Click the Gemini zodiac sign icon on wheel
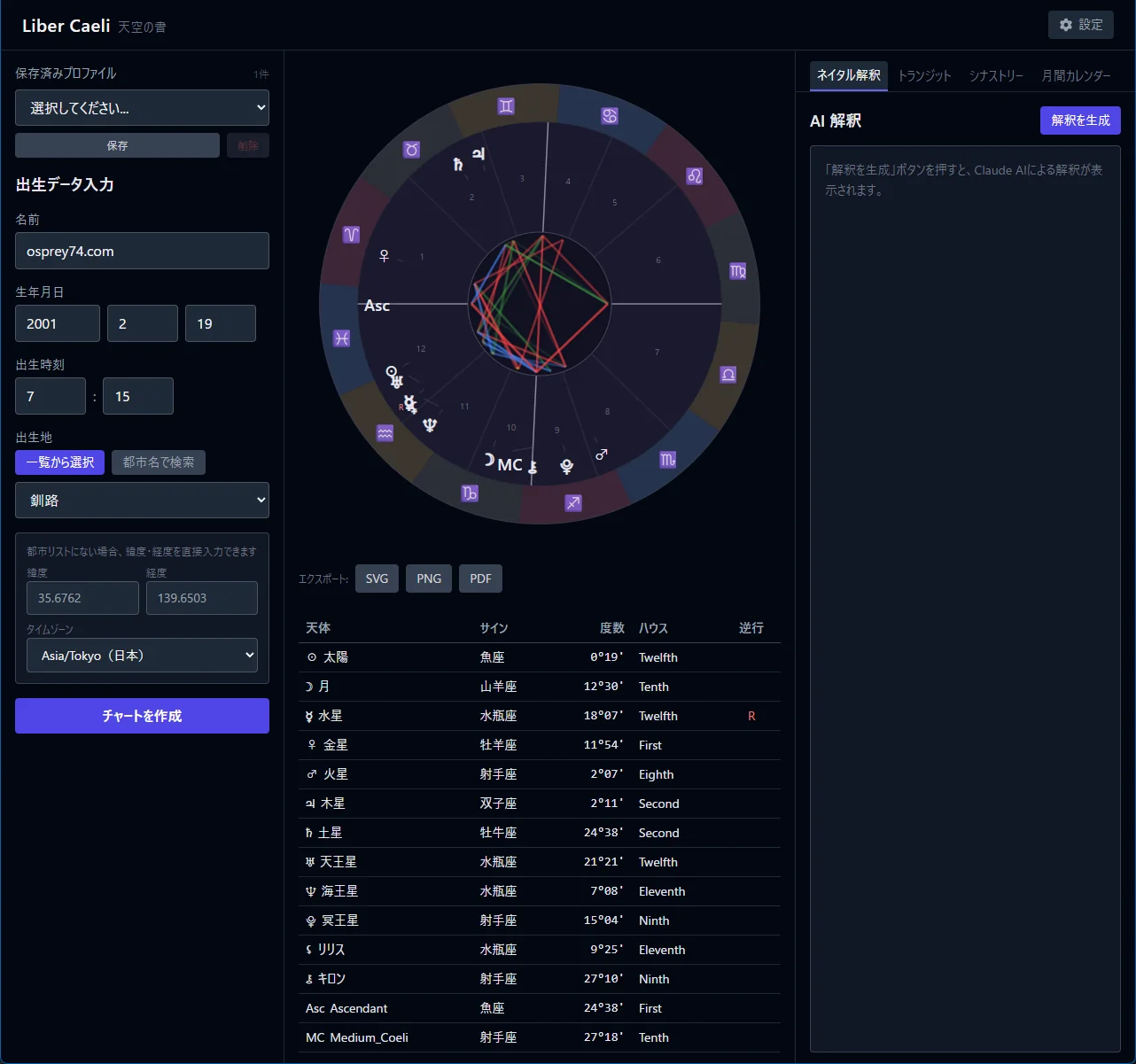 point(506,105)
